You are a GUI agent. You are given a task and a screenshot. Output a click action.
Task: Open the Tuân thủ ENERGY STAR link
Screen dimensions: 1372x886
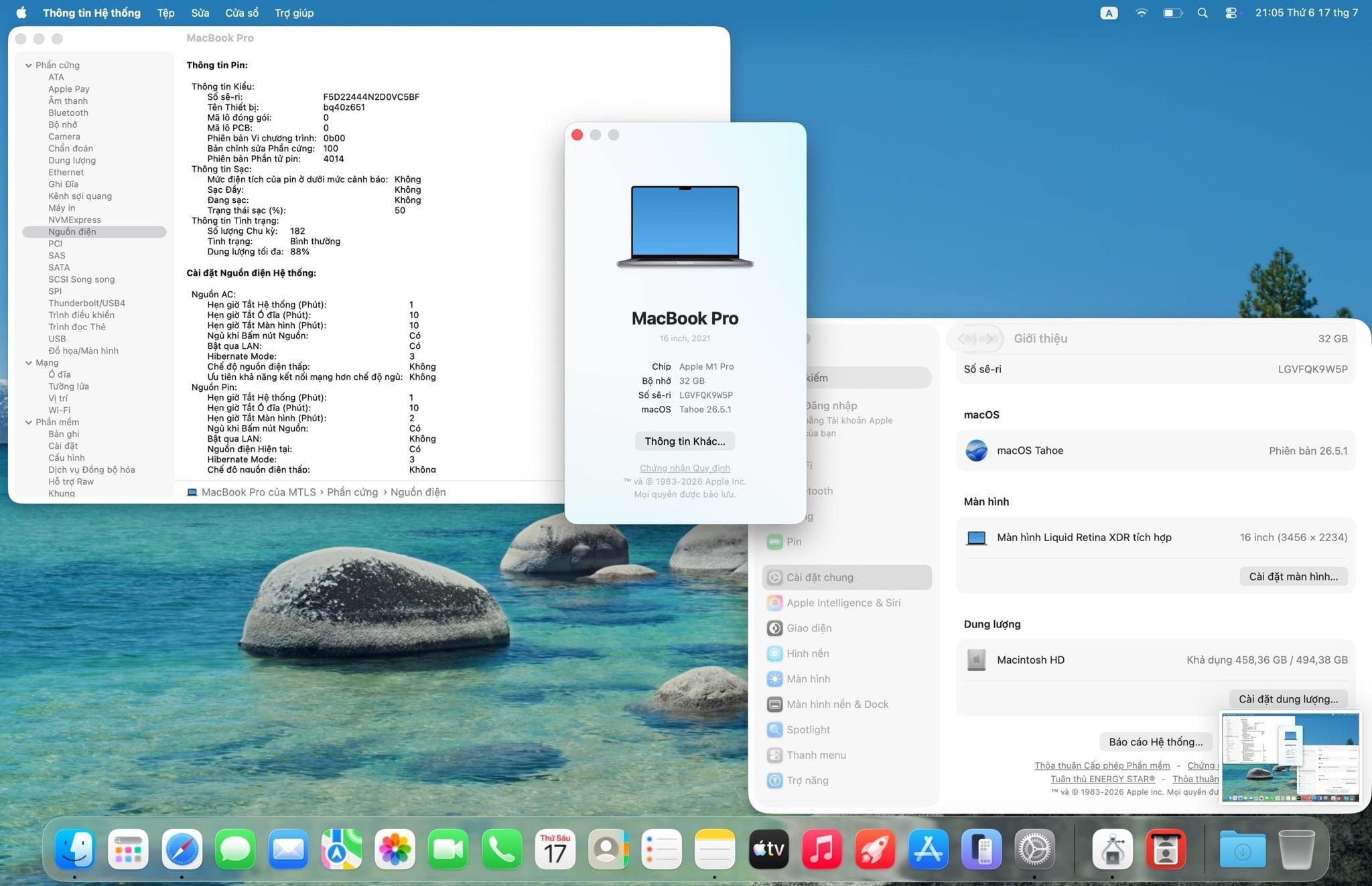(1103, 779)
